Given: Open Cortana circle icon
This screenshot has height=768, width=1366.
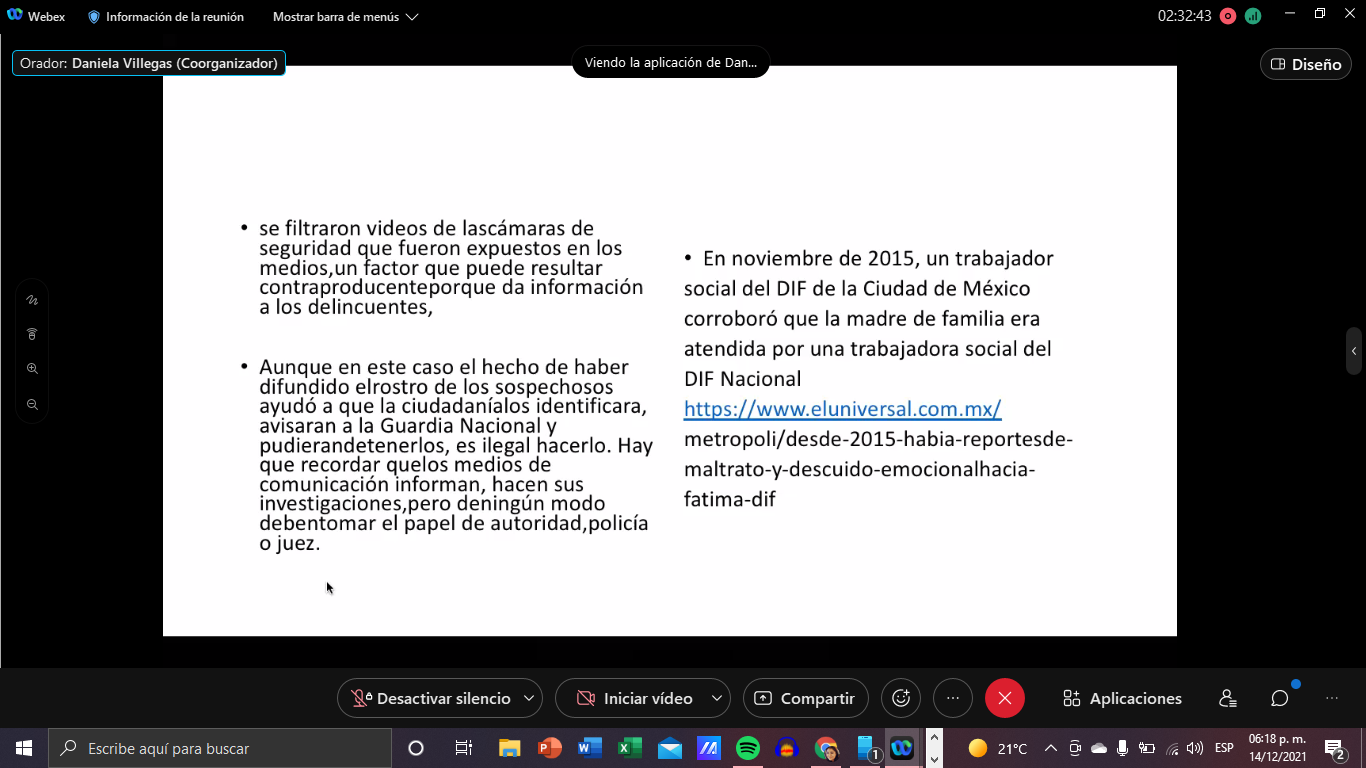Looking at the screenshot, I should click(x=416, y=748).
